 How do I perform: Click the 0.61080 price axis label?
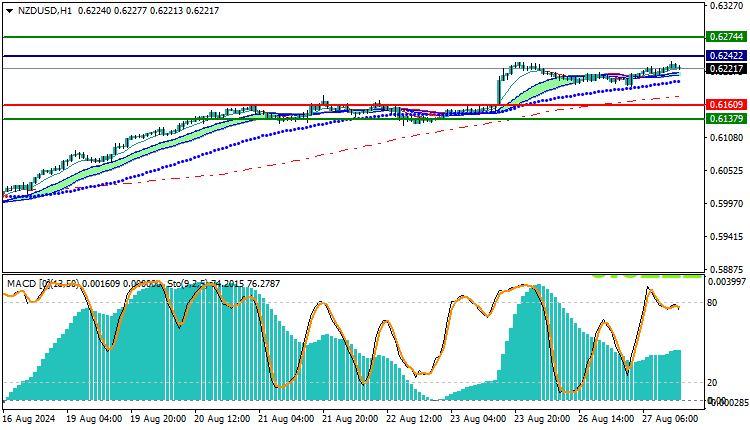pyautogui.click(x=726, y=138)
